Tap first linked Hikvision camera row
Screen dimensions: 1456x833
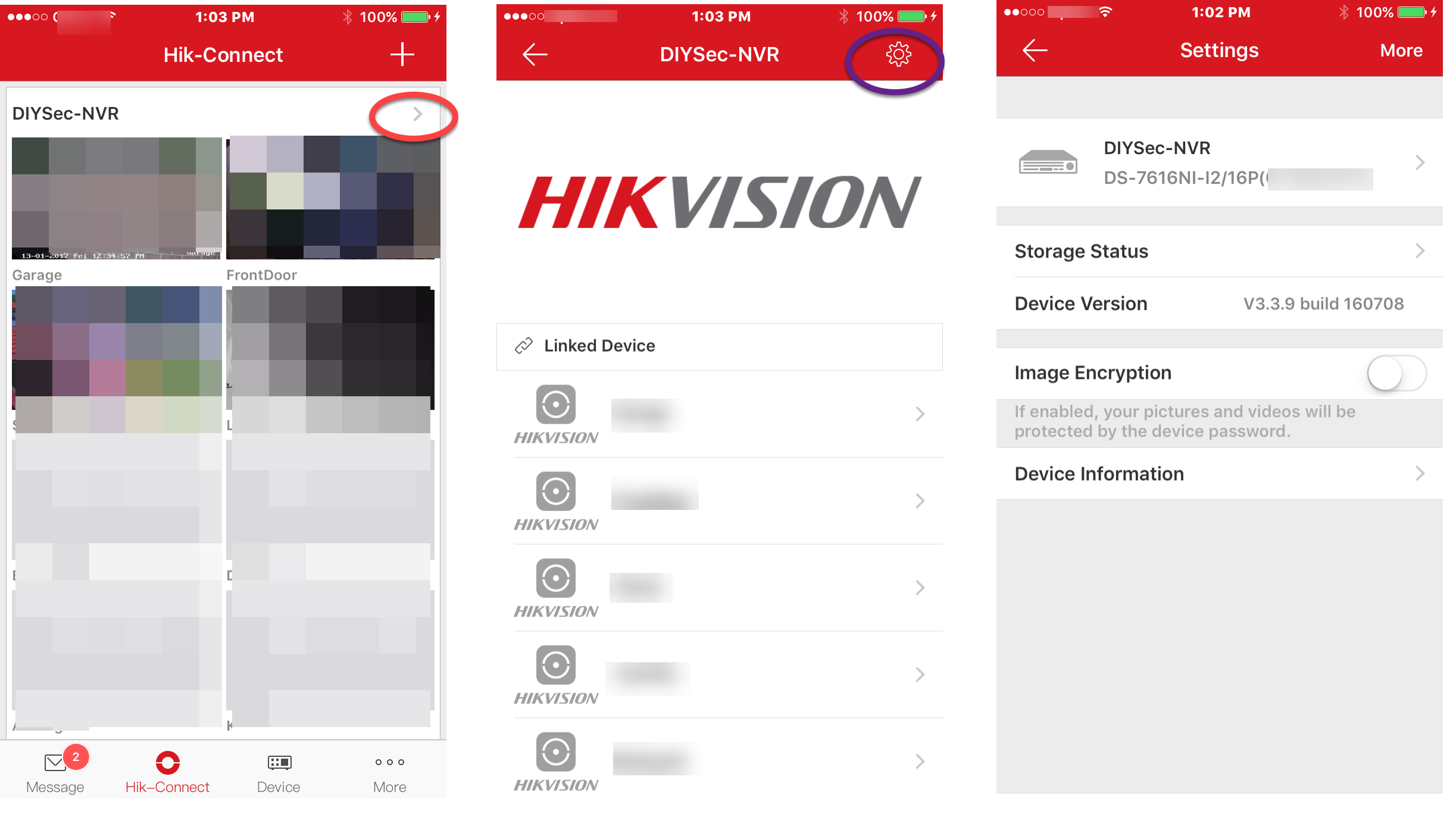pos(720,413)
